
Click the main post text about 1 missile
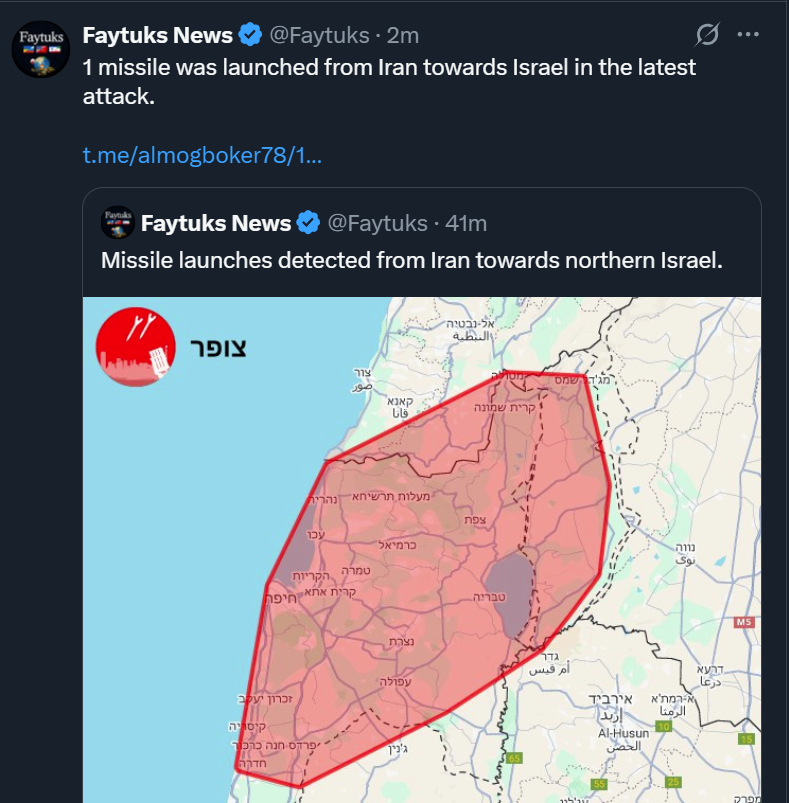(389, 81)
